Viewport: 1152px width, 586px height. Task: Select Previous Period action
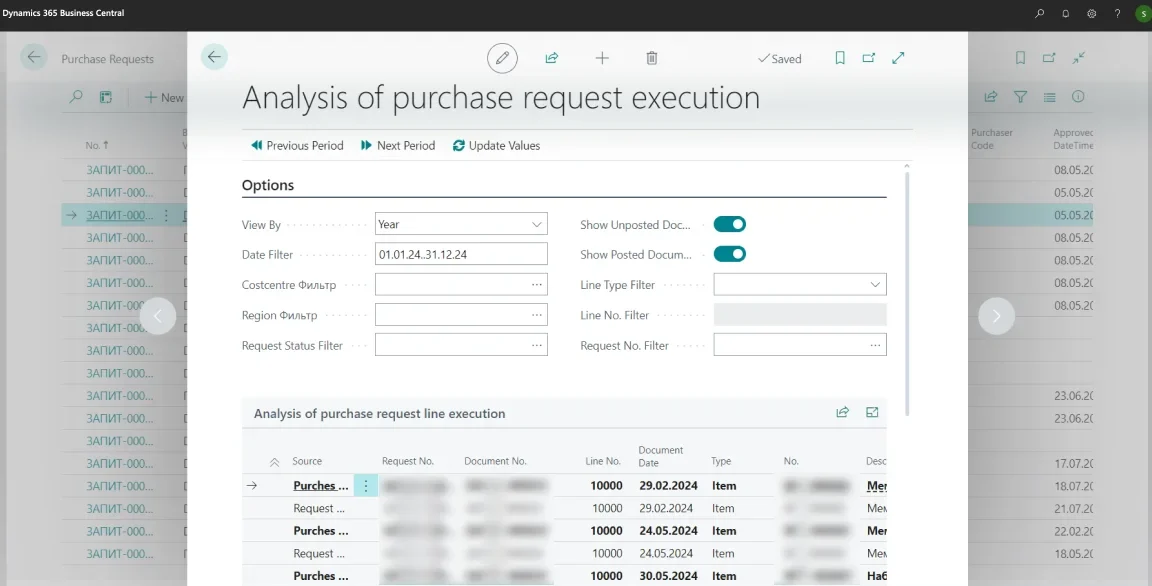pyautogui.click(x=296, y=145)
